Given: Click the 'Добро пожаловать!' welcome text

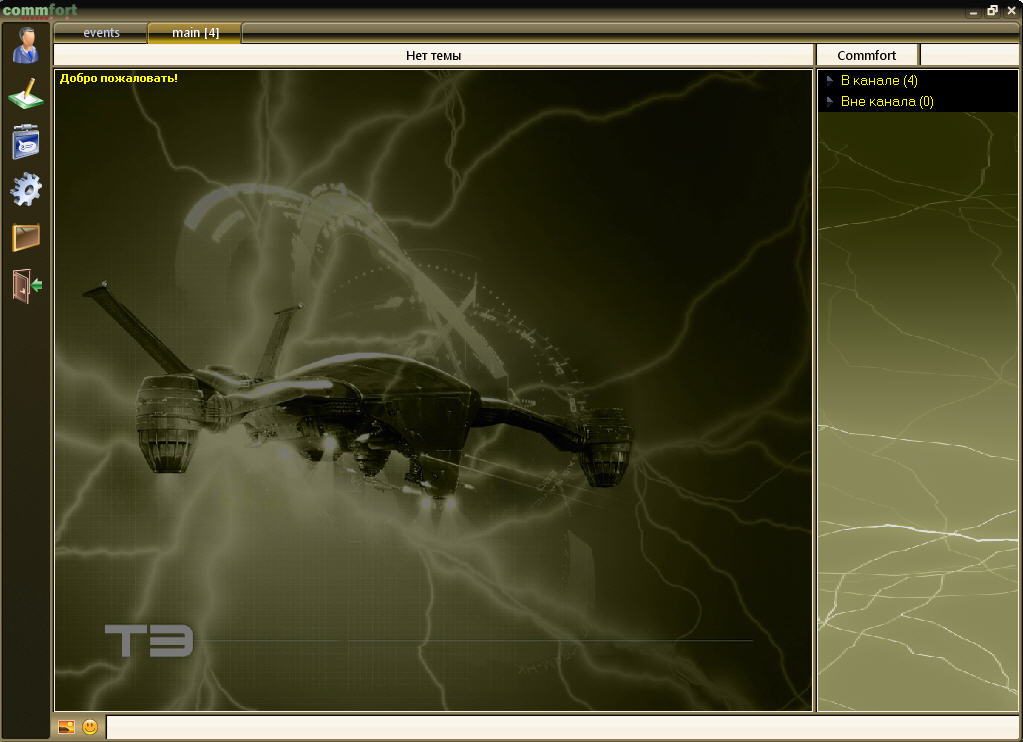Looking at the screenshot, I should (119, 78).
